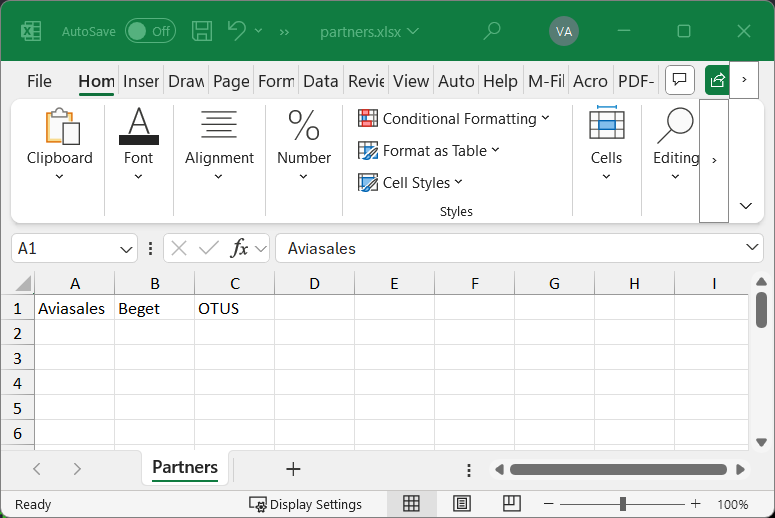This screenshot has width=775, height=518.
Task: Select column D header
Action: (x=314, y=284)
